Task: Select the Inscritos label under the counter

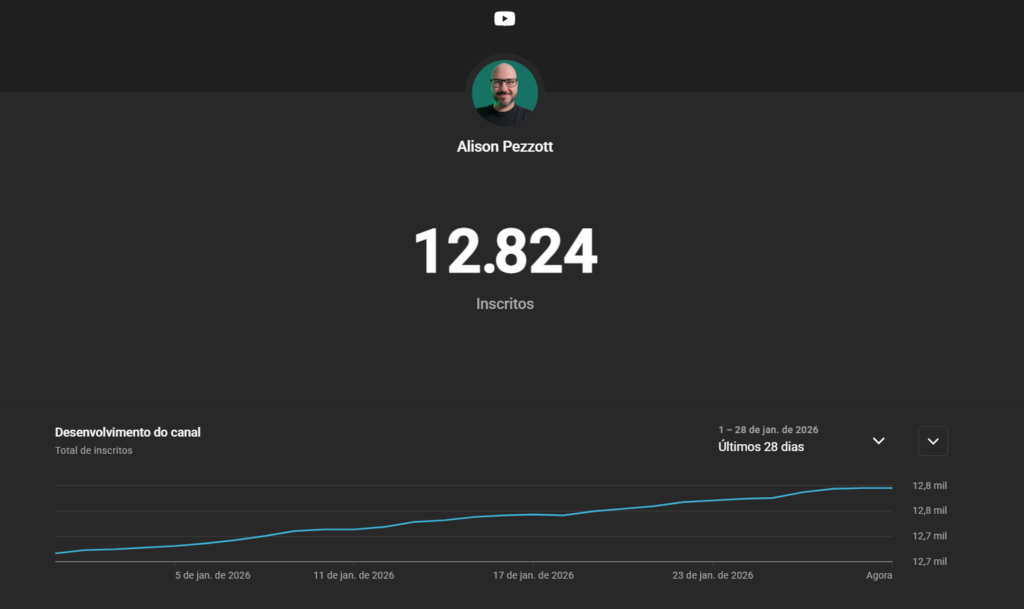Action: tap(505, 303)
